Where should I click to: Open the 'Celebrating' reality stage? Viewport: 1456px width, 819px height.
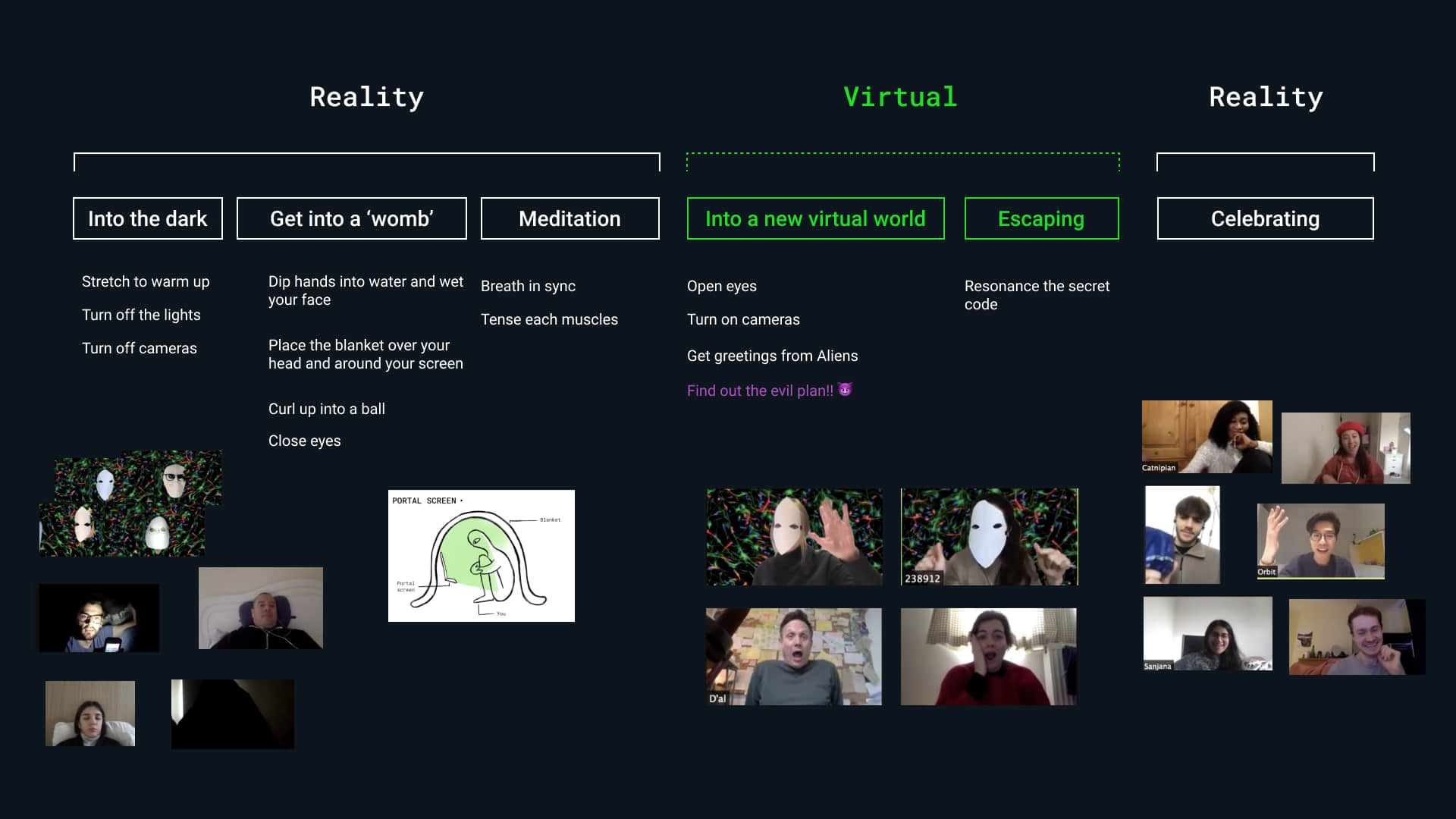pos(1265,218)
